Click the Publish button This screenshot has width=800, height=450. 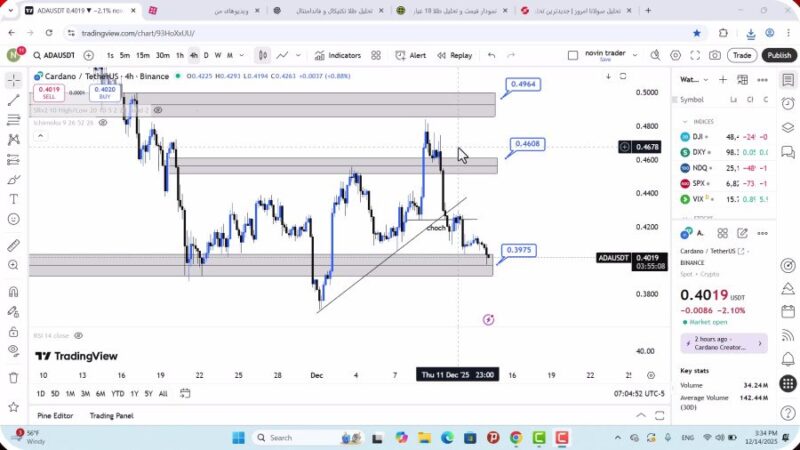coord(778,55)
